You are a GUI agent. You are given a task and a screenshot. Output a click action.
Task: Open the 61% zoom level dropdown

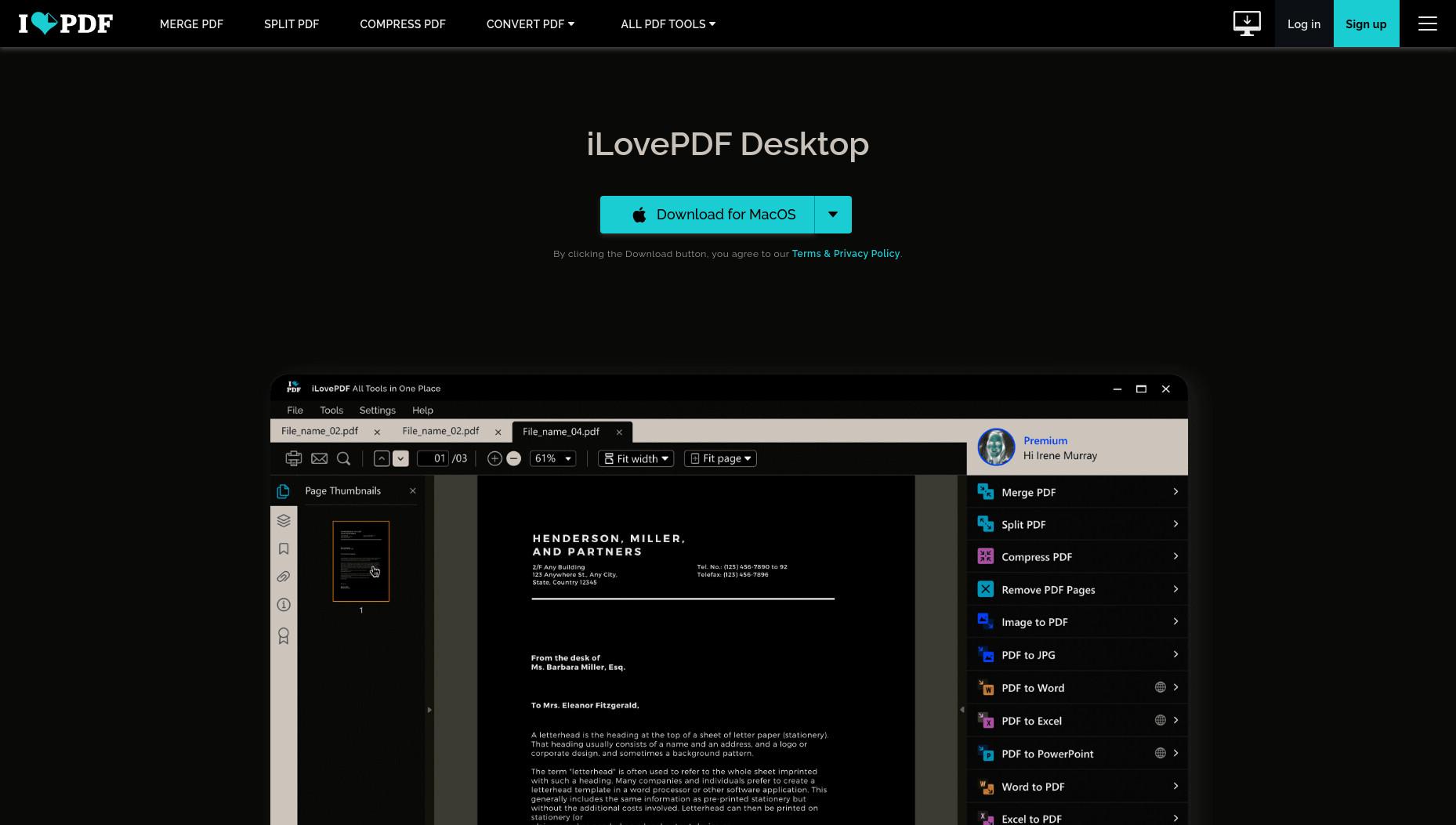[x=552, y=458]
